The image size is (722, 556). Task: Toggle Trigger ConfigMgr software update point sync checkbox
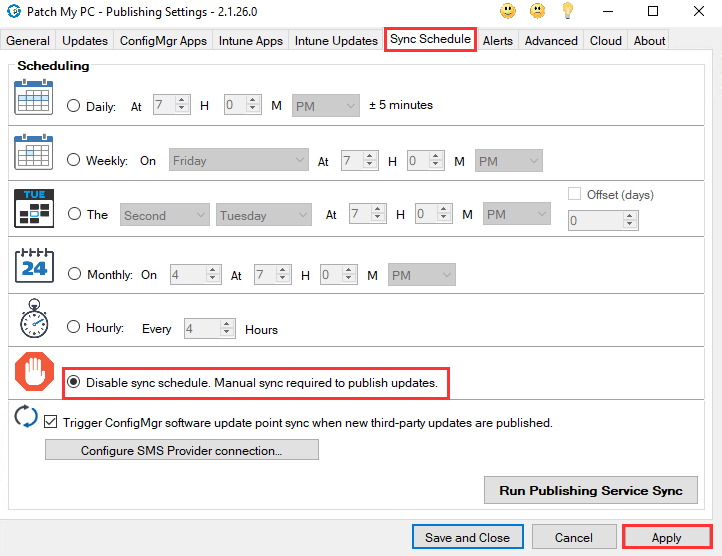[x=51, y=422]
